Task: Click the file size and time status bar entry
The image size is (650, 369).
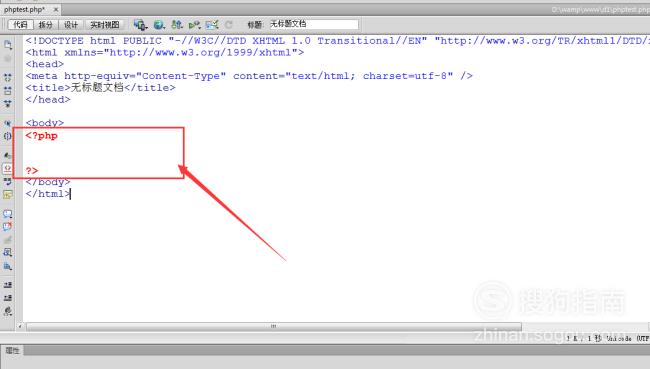Action: point(584,338)
